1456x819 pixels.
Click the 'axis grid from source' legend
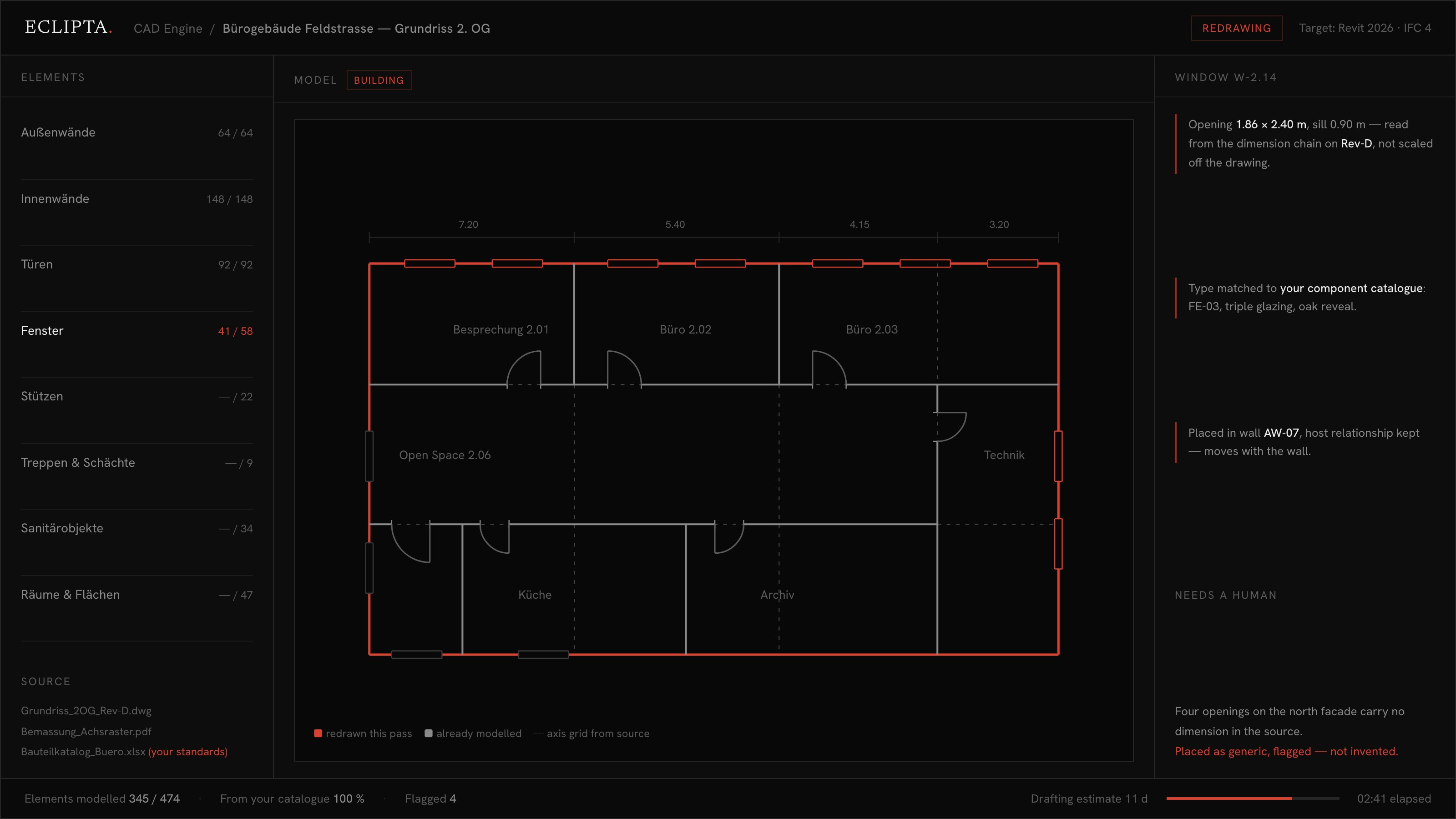point(592,733)
